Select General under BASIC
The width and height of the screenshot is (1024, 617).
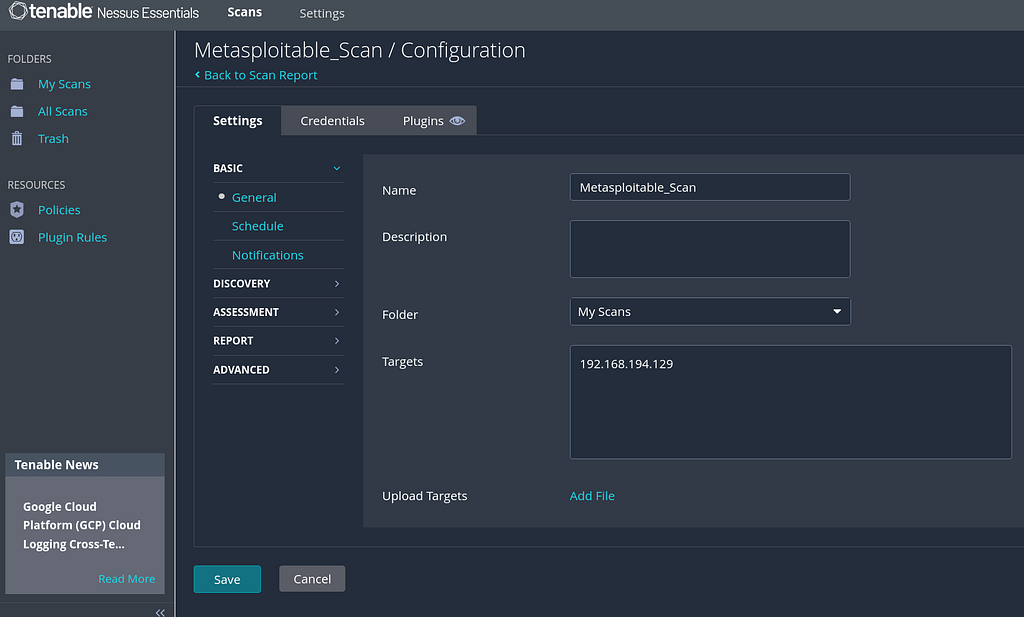pos(254,197)
